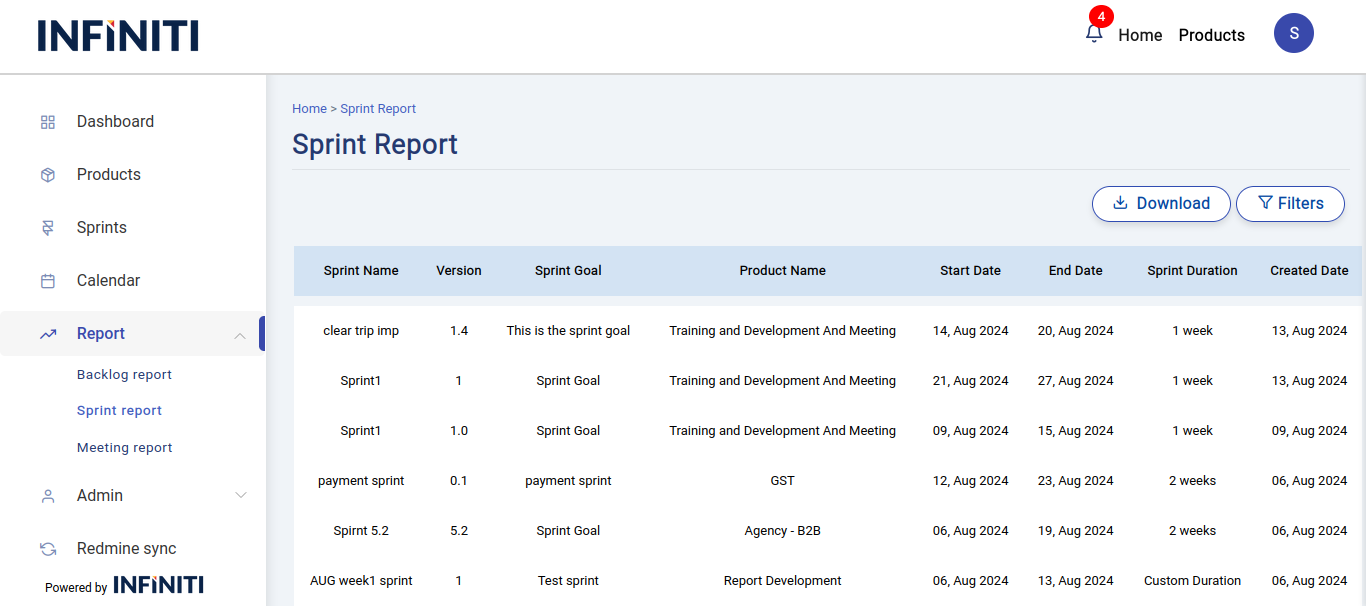Click the Calendar icon in sidebar
This screenshot has width=1366, height=606.
tap(48, 281)
